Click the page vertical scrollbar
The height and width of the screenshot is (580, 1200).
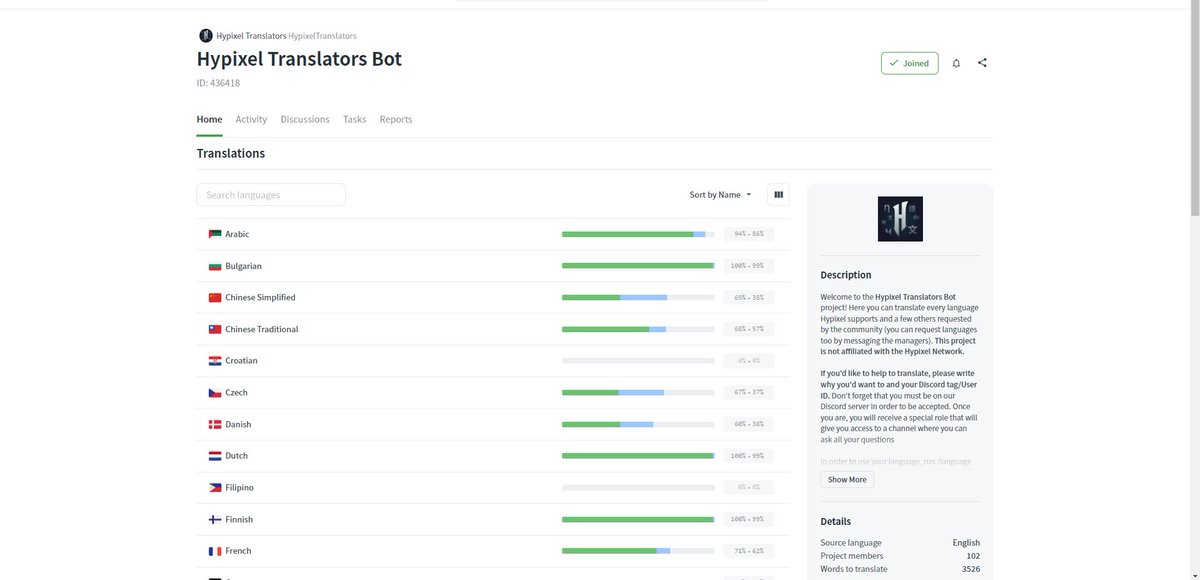[1194, 110]
